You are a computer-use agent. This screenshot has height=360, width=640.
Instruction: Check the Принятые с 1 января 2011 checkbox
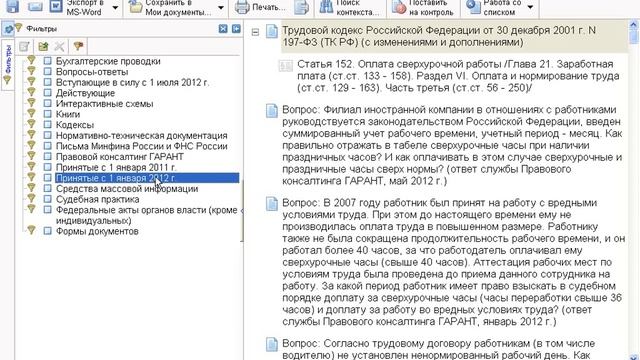(48, 167)
